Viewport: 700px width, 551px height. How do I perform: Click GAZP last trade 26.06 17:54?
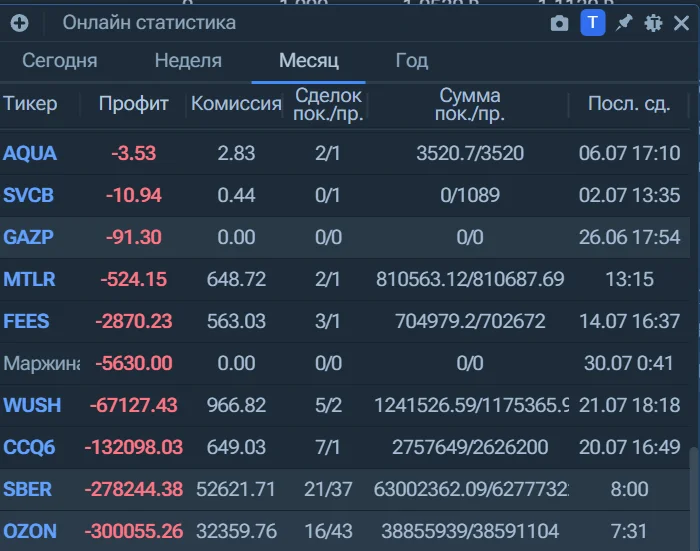[x=629, y=237]
